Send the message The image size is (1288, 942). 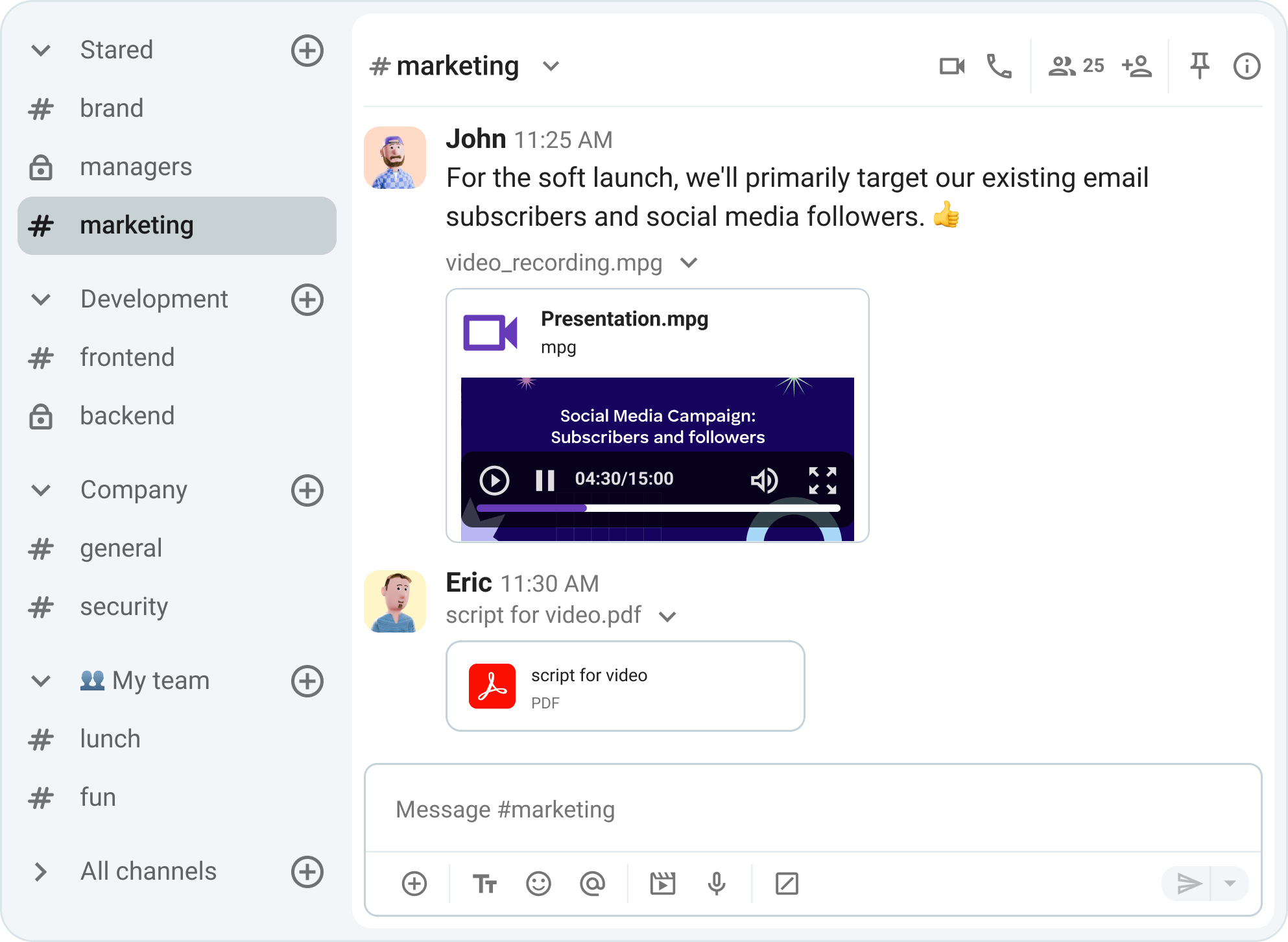coord(1191,884)
